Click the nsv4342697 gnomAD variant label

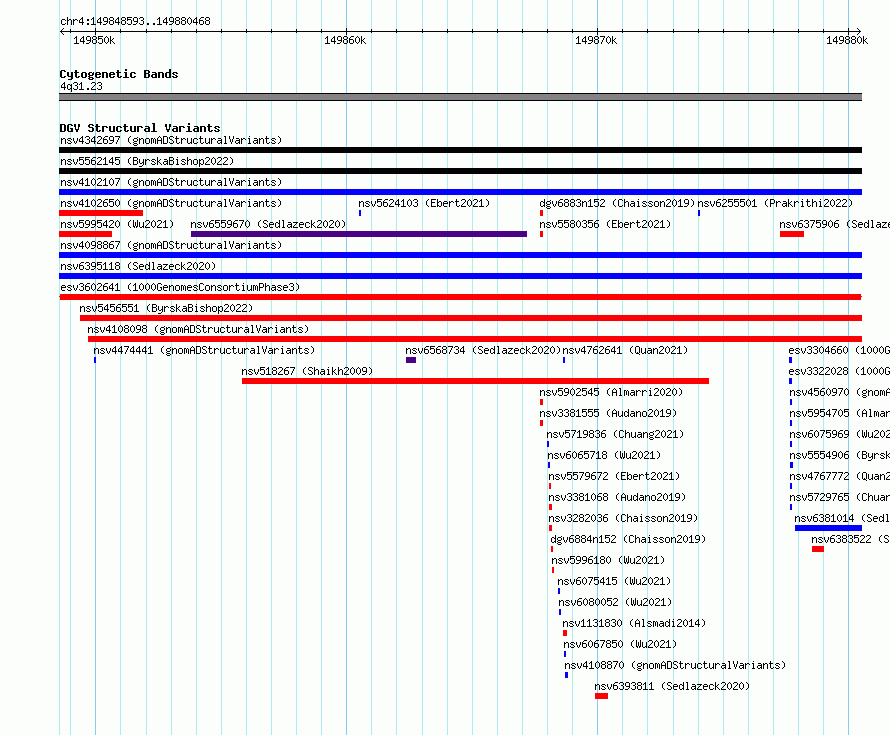pyautogui.click(x=171, y=140)
